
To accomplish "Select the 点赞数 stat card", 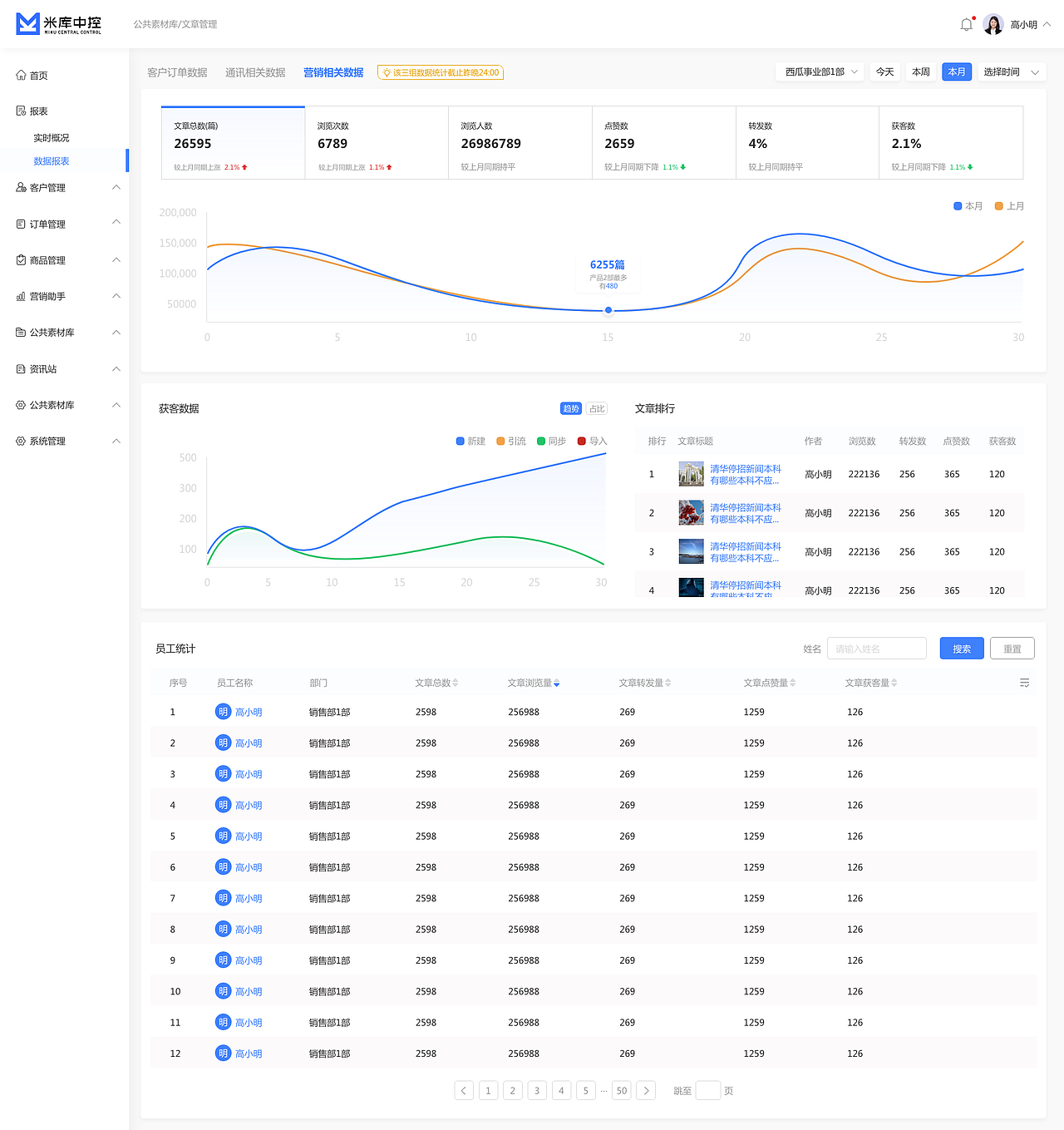I will click(664, 143).
